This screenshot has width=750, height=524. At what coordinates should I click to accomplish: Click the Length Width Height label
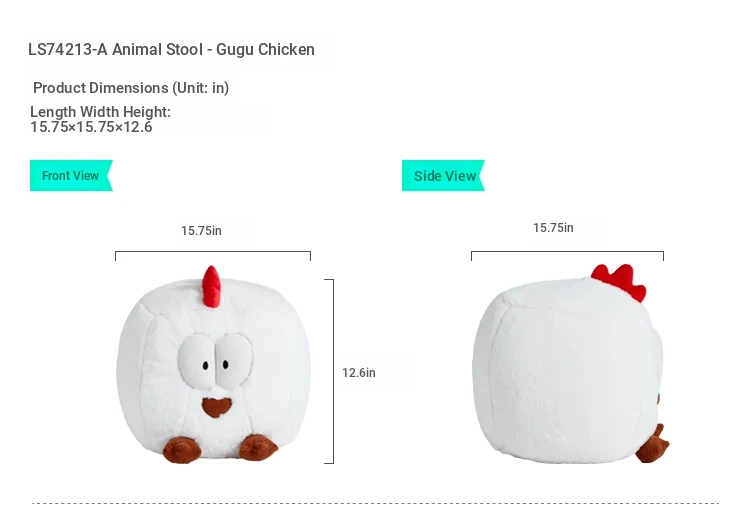click(x=100, y=112)
